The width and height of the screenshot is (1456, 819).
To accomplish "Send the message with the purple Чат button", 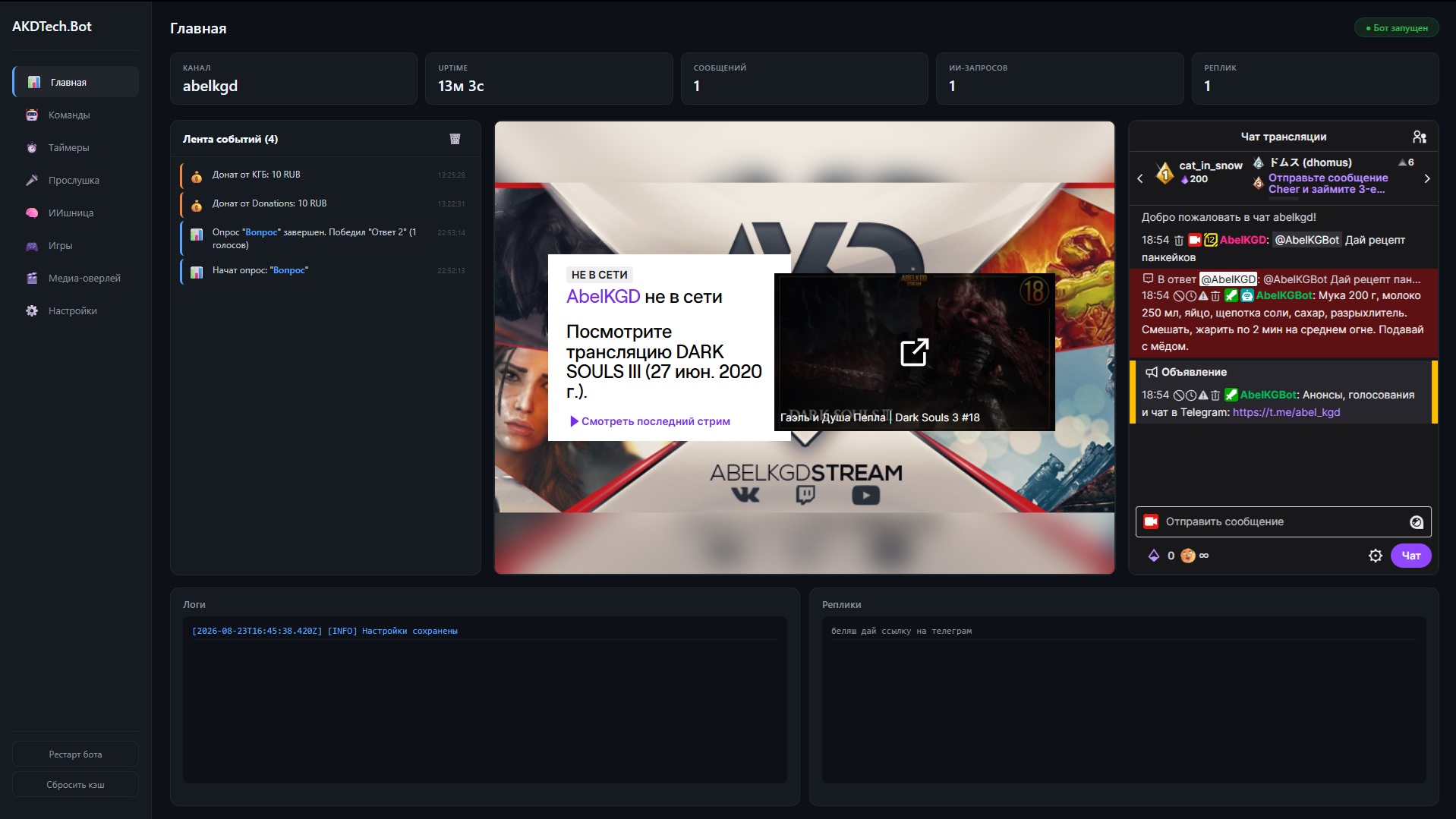I will pos(1410,556).
